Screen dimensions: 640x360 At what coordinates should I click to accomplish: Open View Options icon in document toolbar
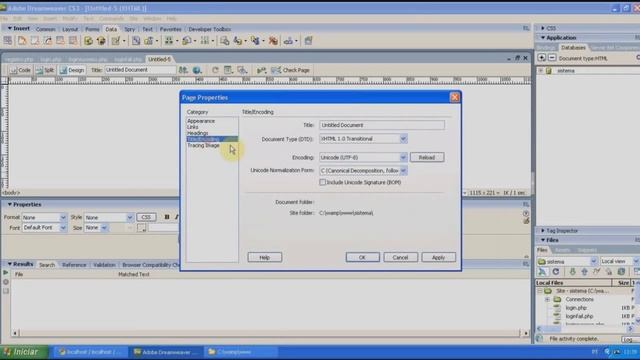[228, 70]
